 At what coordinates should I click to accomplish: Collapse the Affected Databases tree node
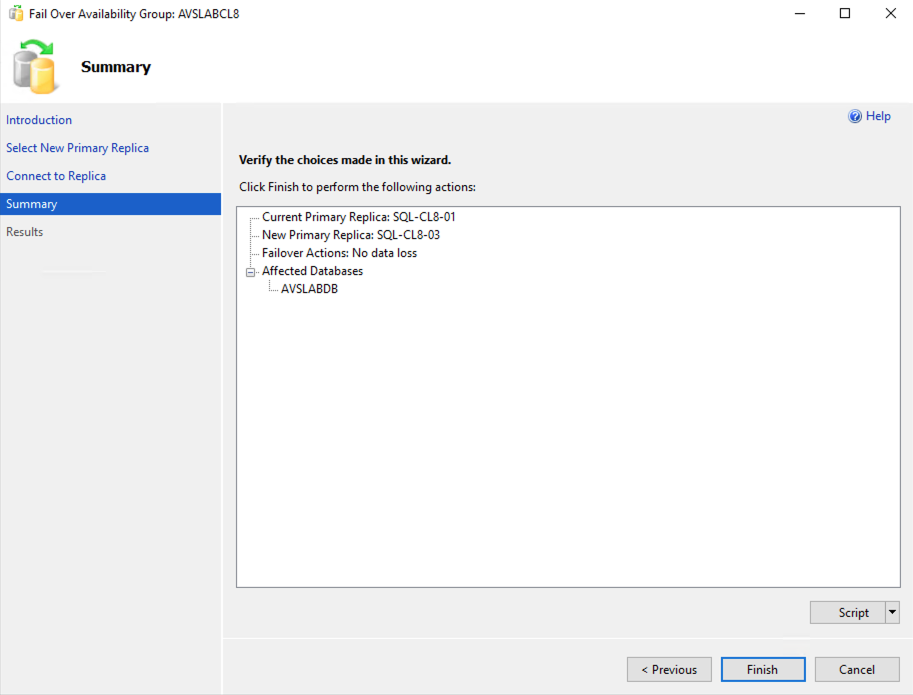click(250, 272)
